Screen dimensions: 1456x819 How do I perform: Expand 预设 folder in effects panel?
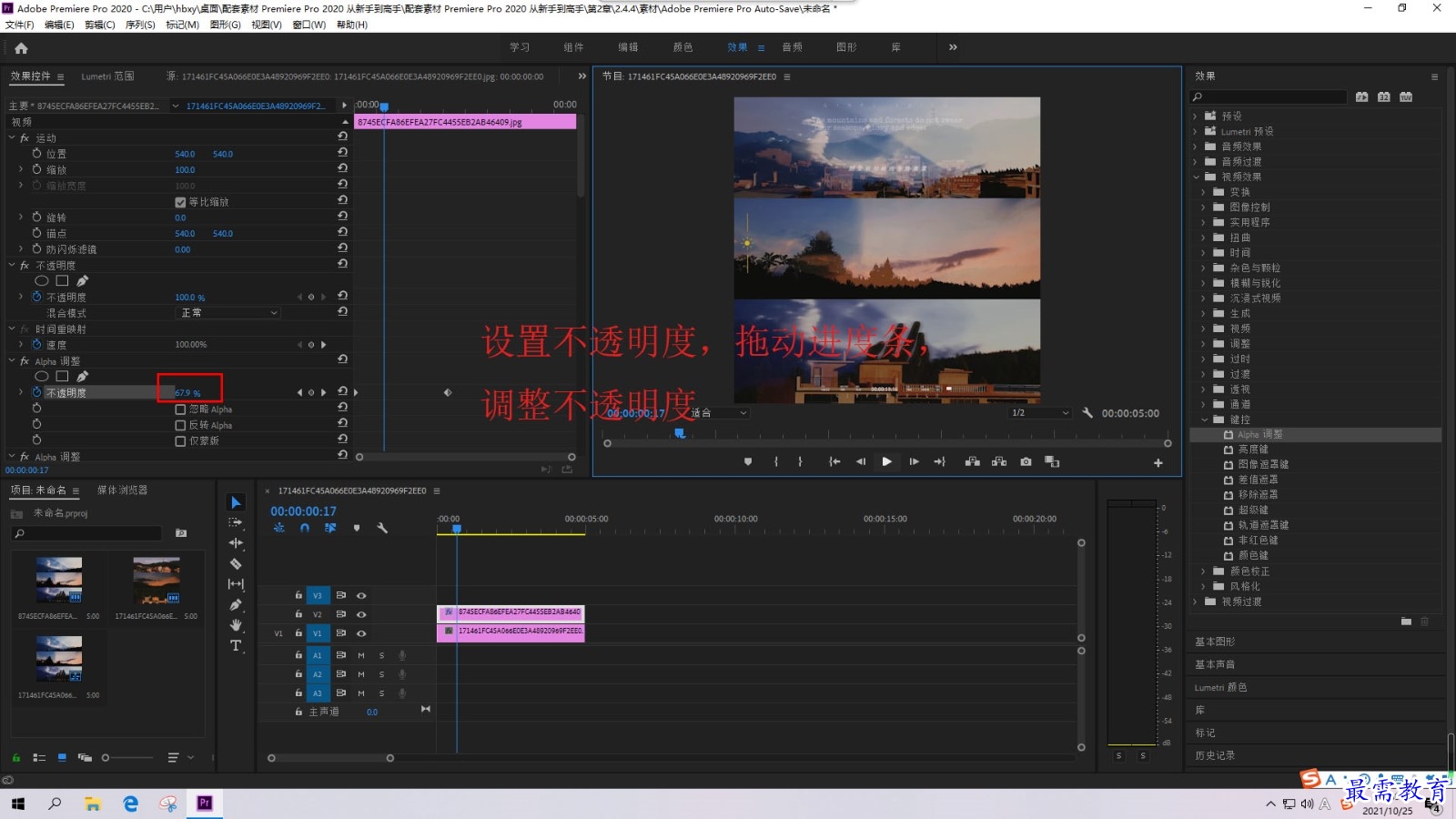1195,116
